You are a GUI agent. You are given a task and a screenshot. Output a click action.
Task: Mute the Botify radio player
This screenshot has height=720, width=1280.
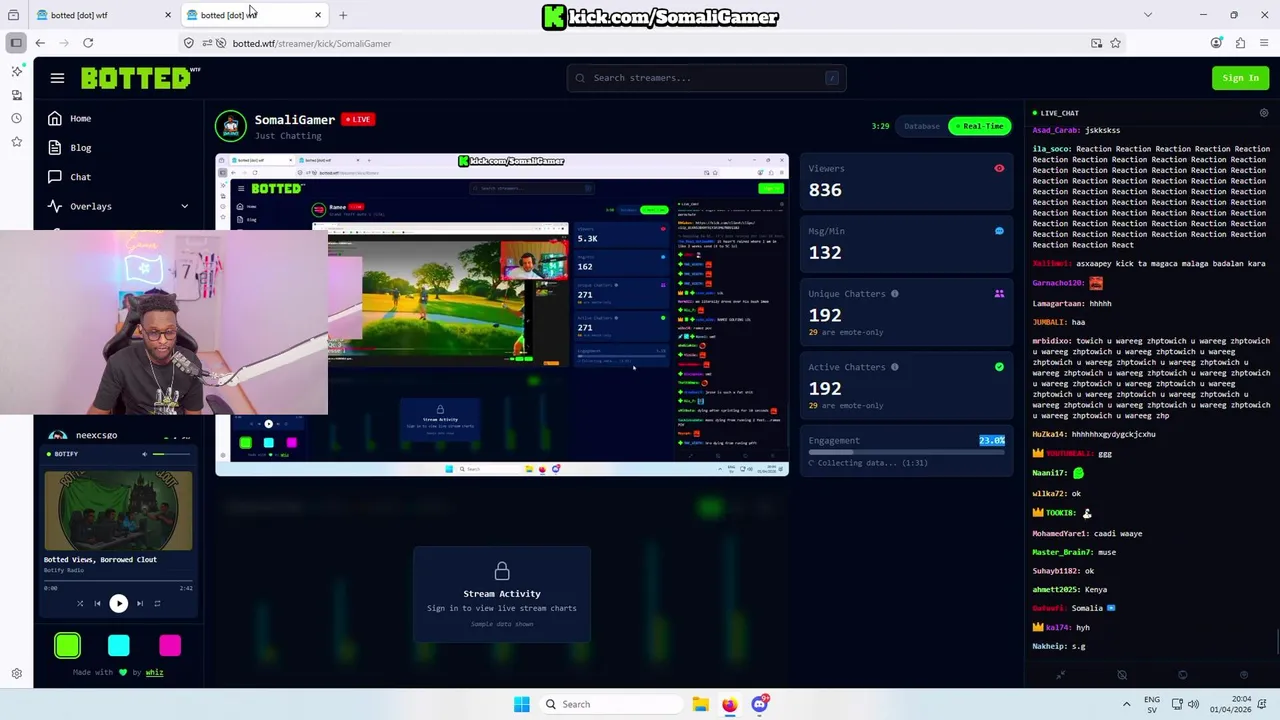(x=144, y=454)
